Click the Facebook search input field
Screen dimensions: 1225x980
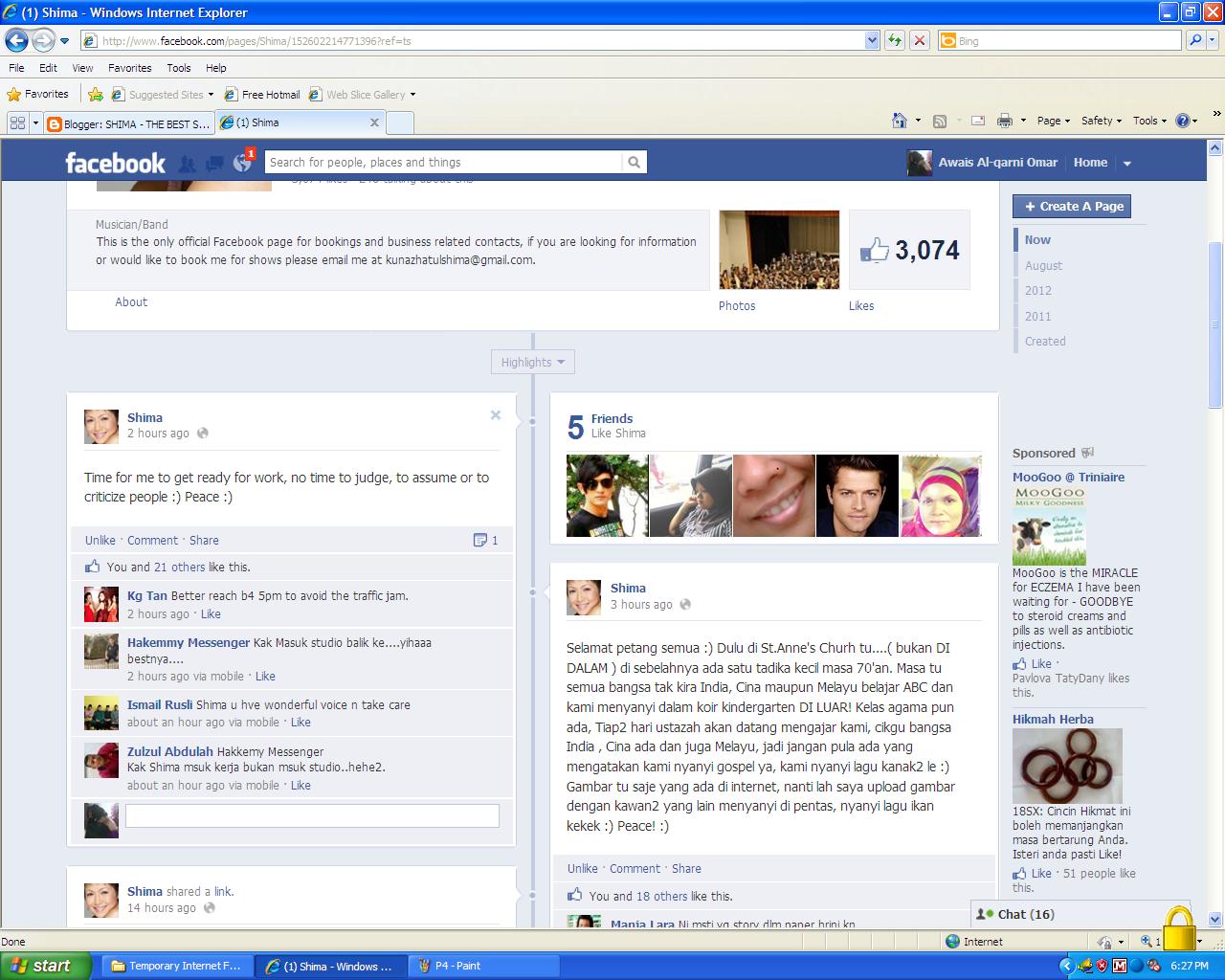[x=443, y=163]
